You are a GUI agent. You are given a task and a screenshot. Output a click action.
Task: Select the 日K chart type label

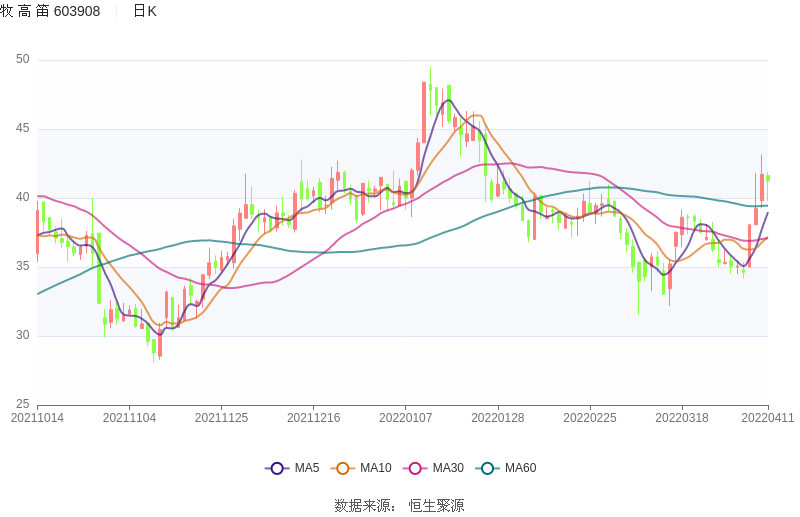145,11
